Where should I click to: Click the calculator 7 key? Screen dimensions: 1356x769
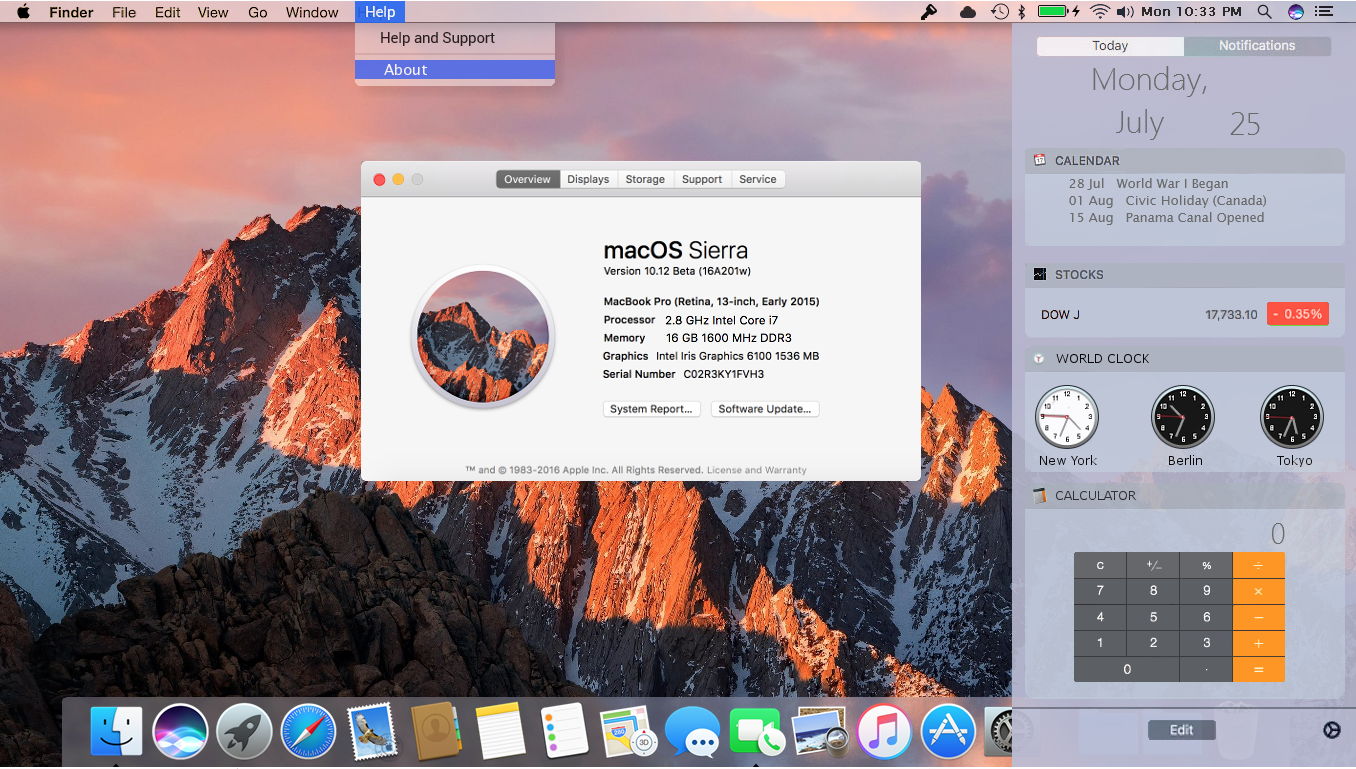click(x=1100, y=591)
